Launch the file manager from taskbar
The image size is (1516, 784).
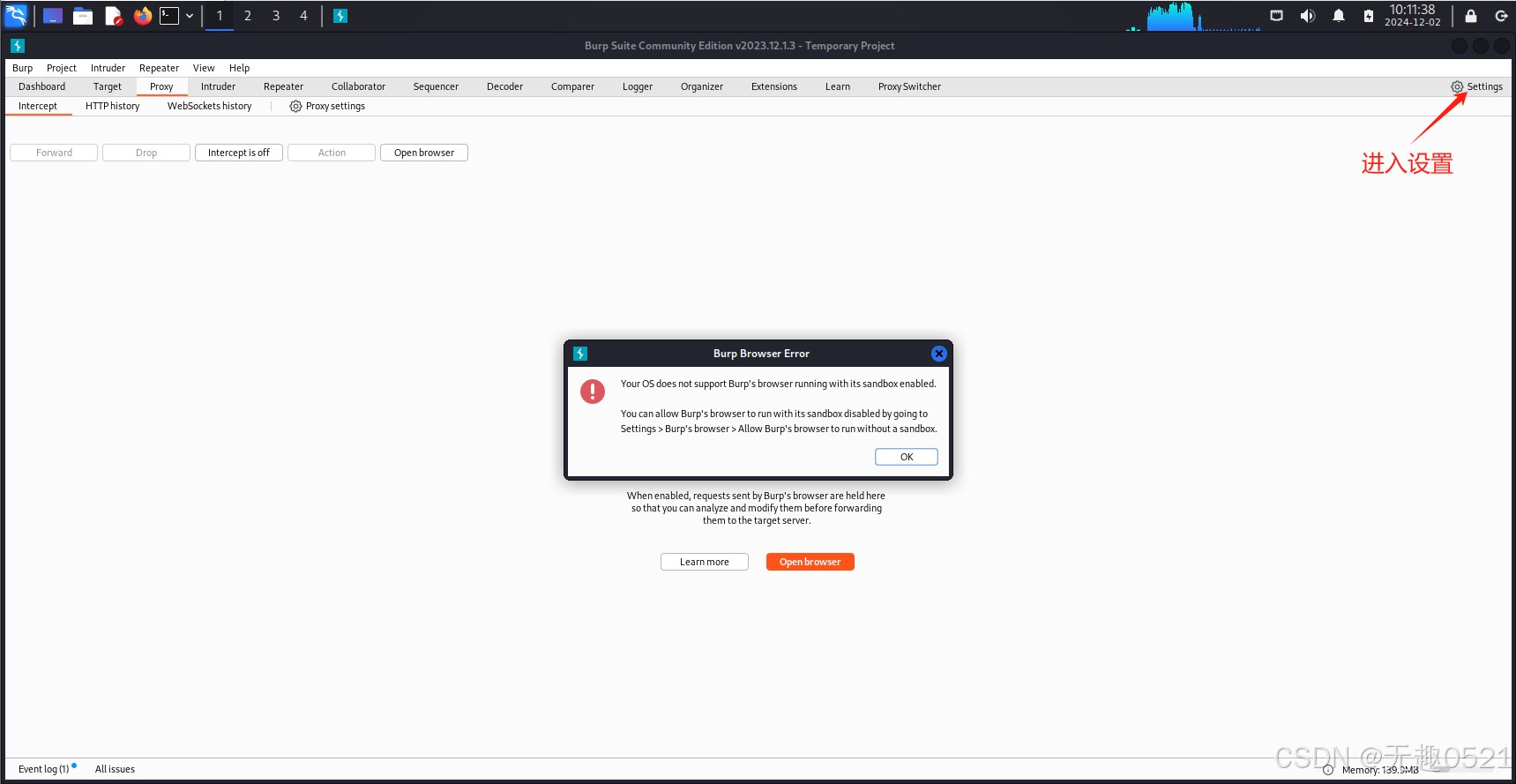coord(83,16)
